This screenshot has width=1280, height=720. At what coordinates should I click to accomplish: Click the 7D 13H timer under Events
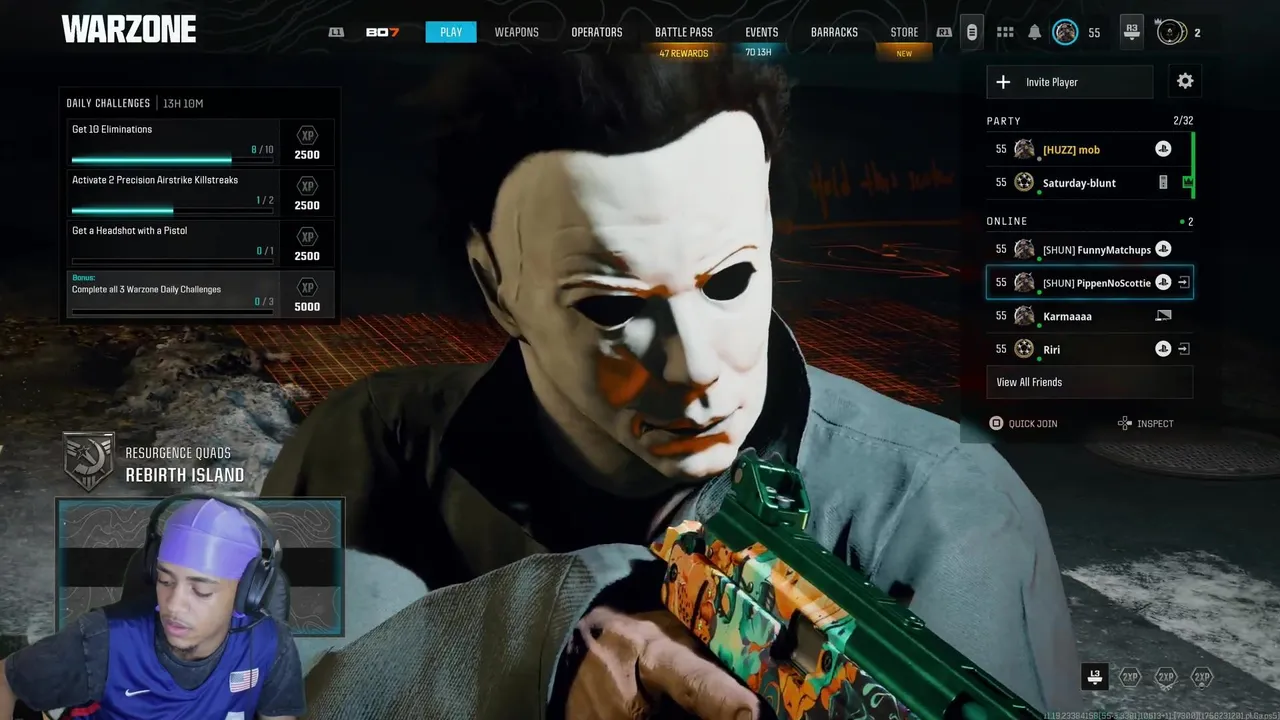759,52
